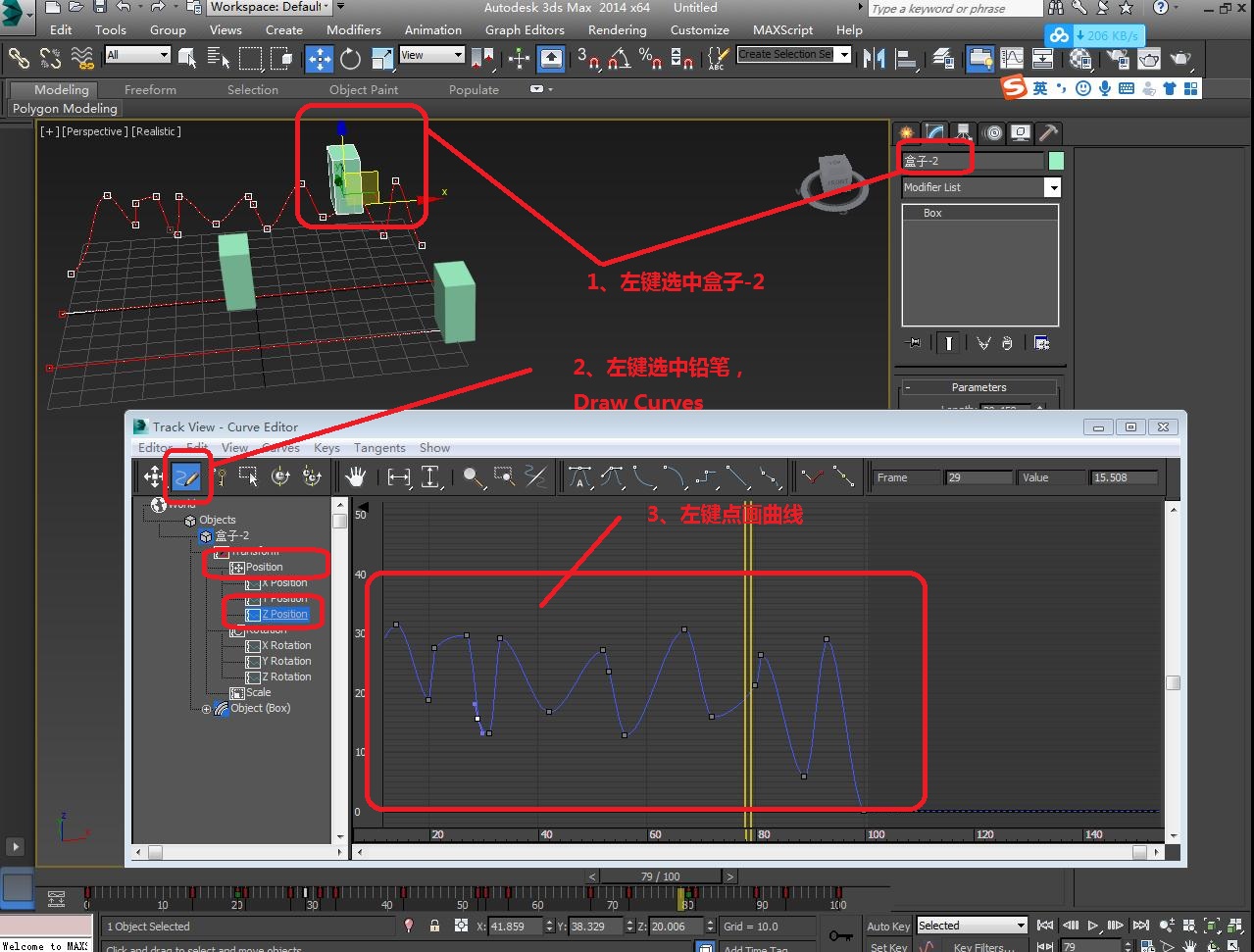
Task: Open the Display command panel tab
Action: (1021, 132)
